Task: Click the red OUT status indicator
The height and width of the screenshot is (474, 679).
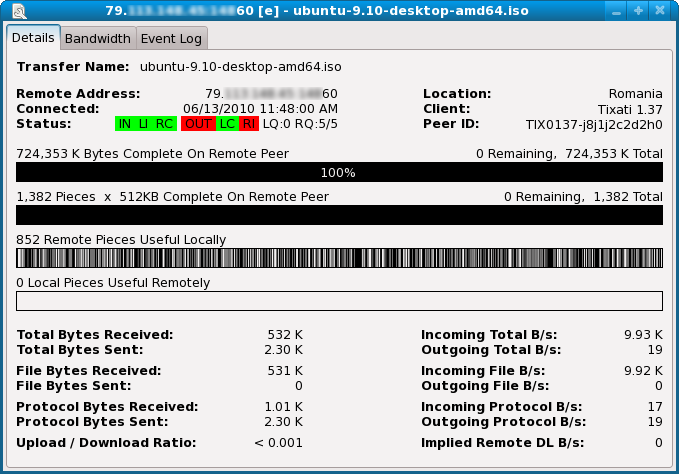Action: coord(198,124)
